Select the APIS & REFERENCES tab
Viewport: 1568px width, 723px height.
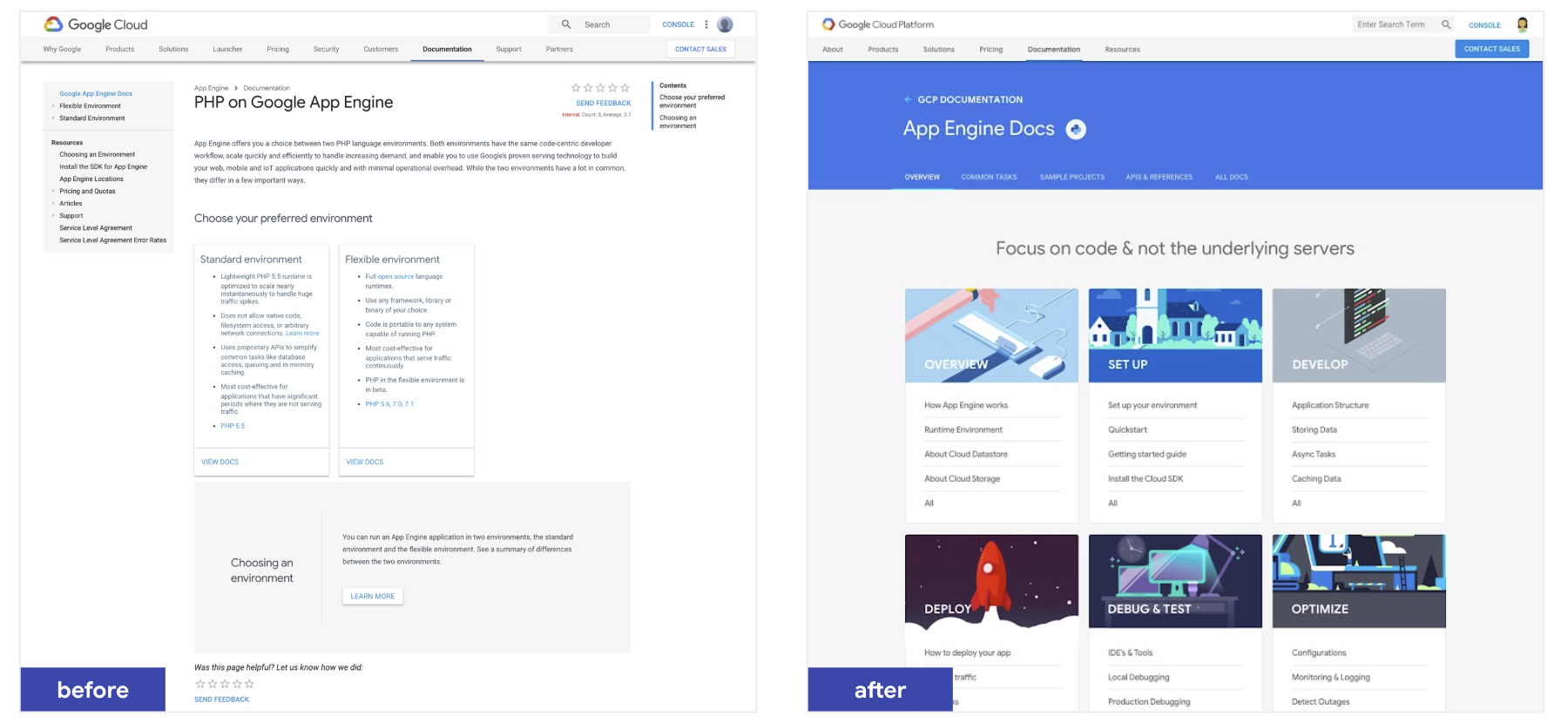pos(1159,177)
